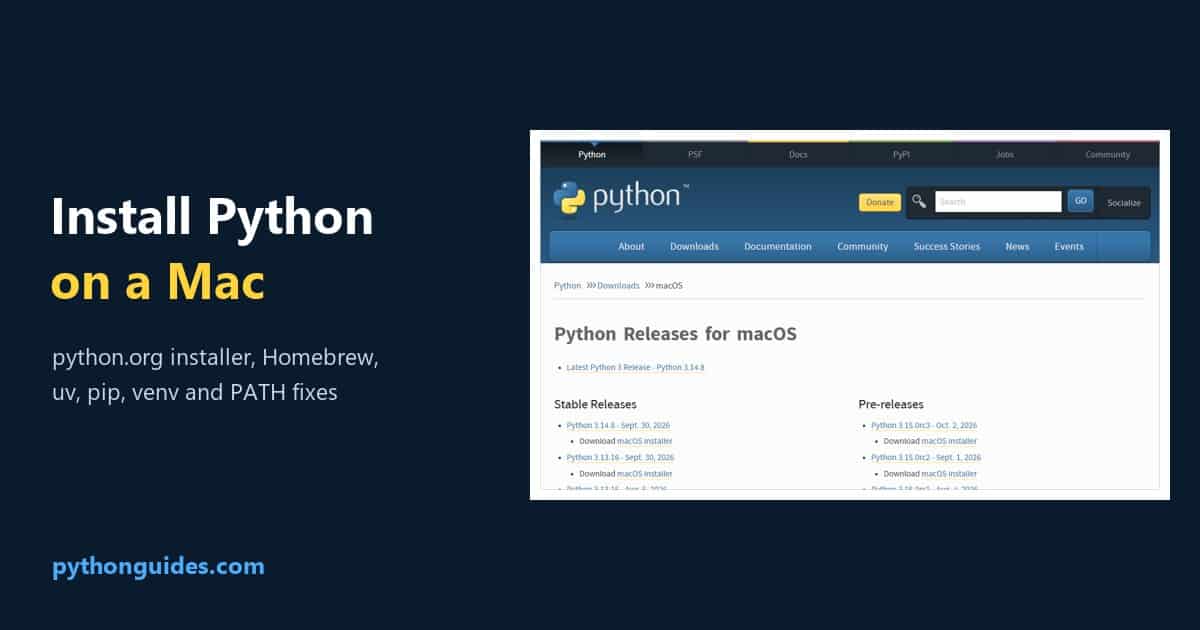Click the Install Python banner title

click(x=212, y=218)
